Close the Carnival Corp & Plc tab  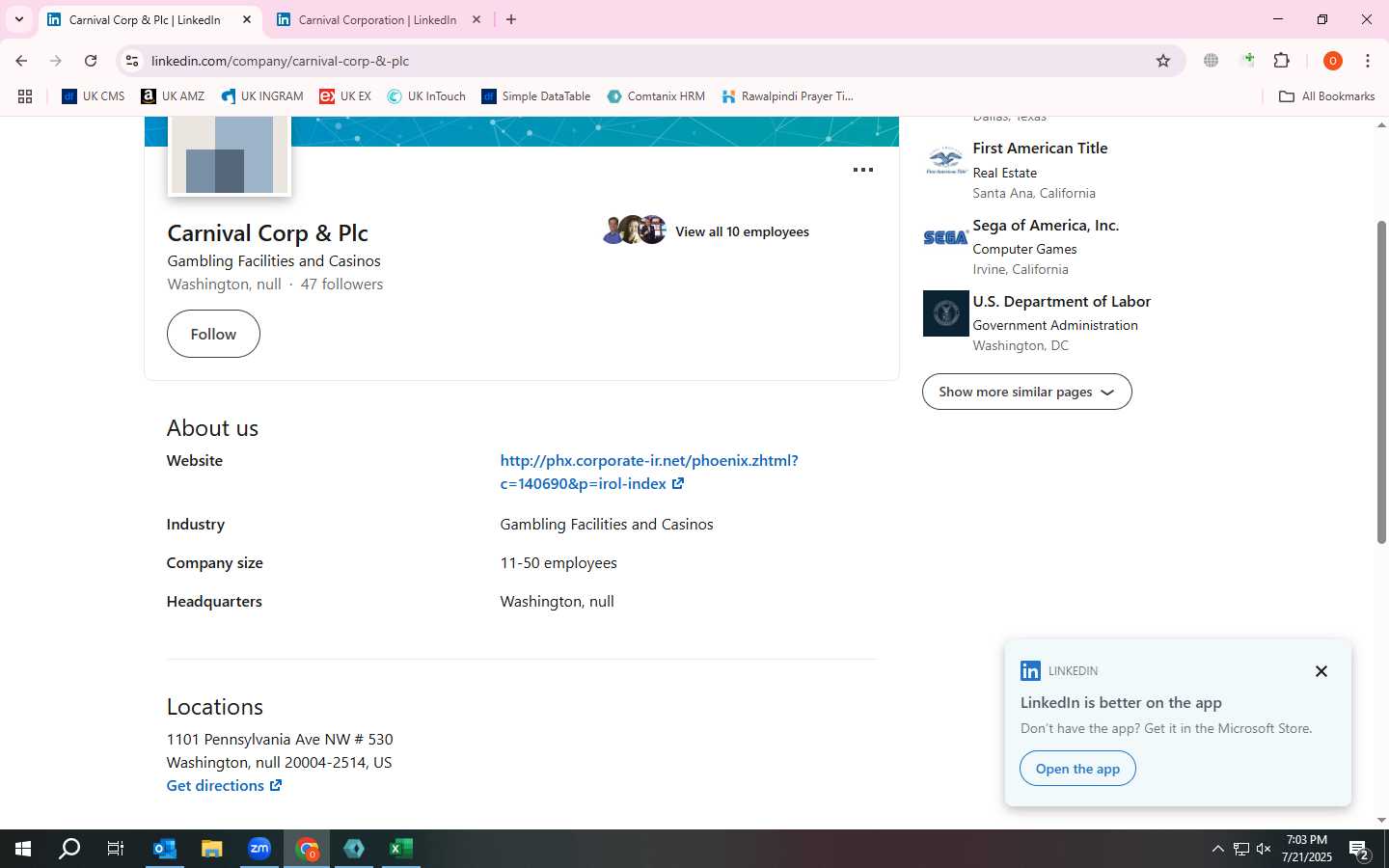[247, 19]
